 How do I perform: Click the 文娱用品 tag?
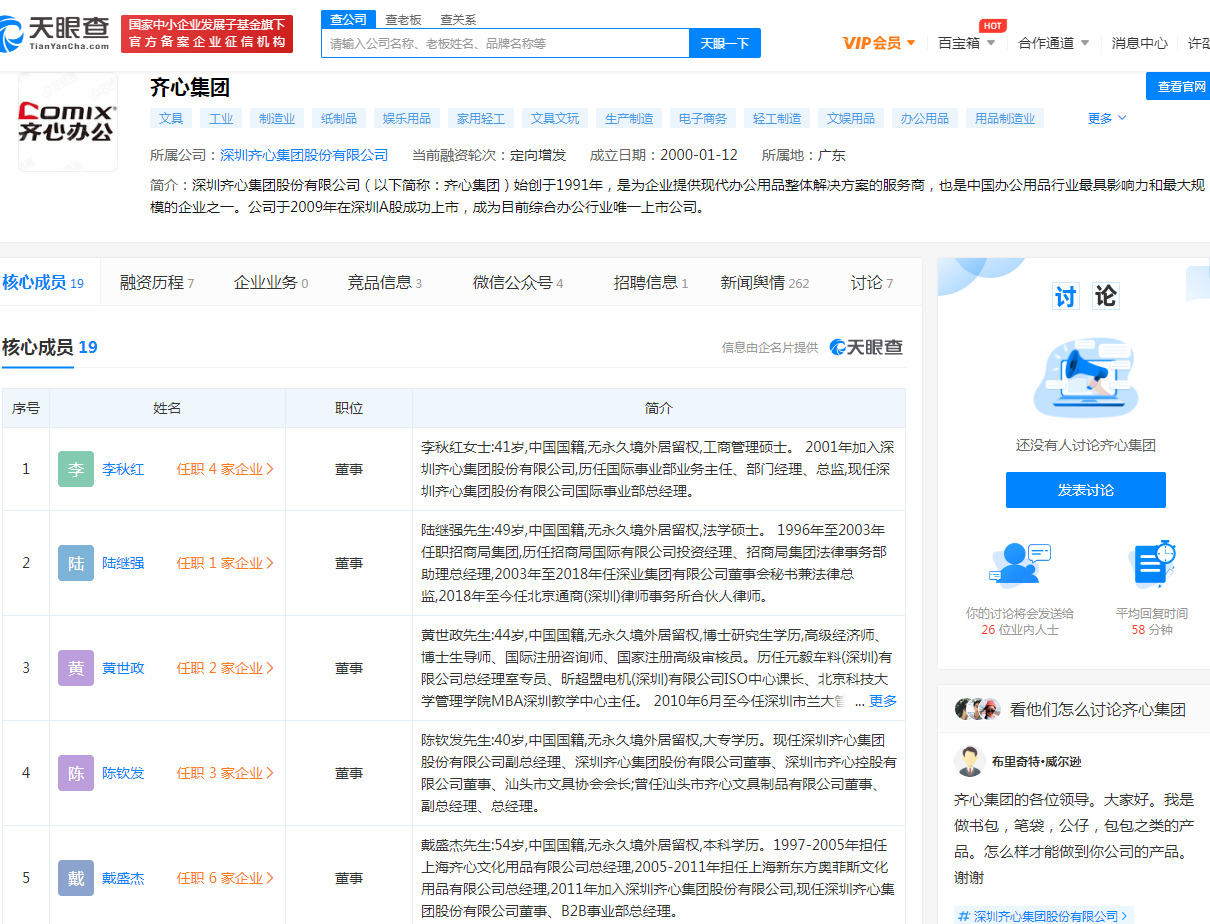click(x=851, y=118)
